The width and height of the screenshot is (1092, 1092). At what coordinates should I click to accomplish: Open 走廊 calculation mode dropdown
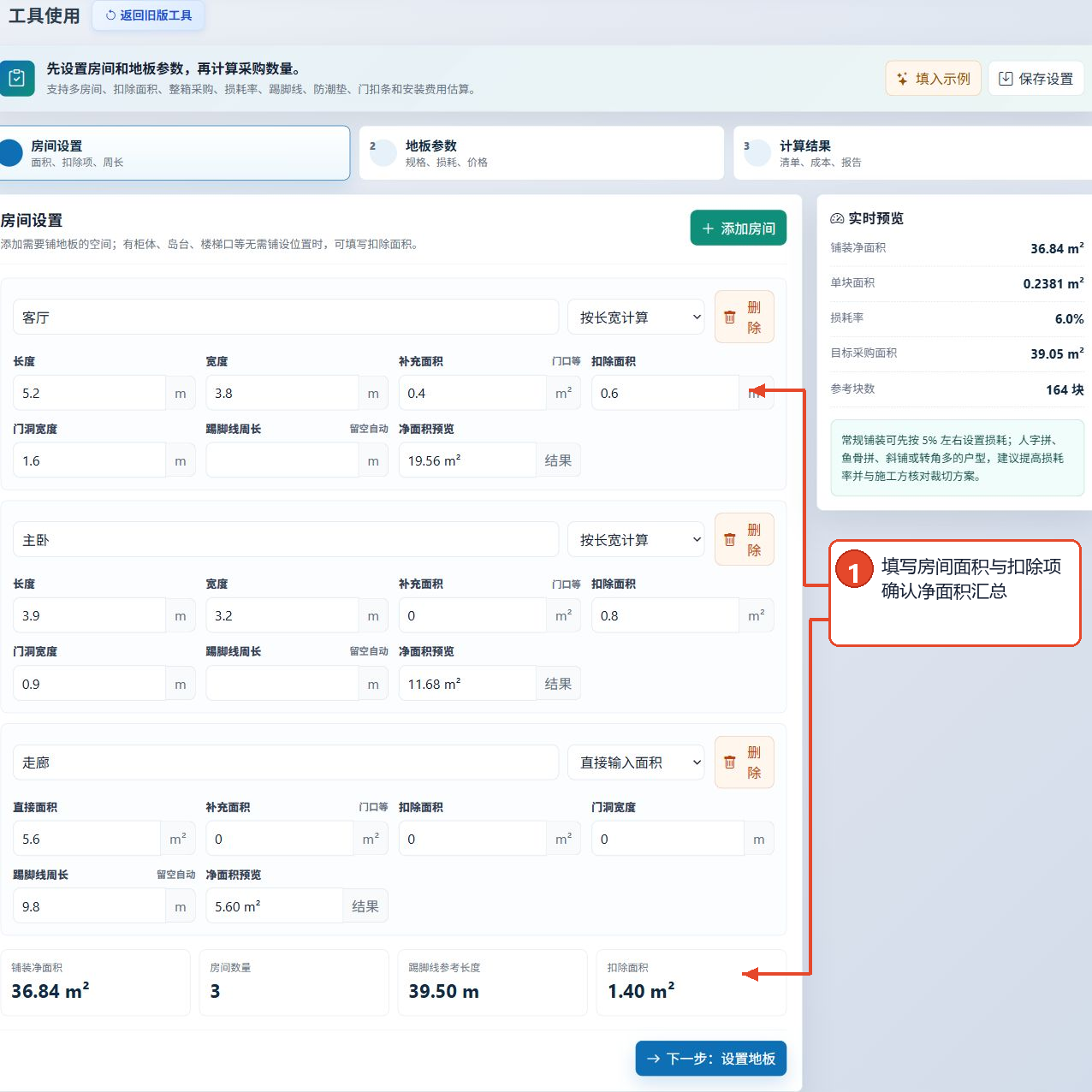[636, 763]
